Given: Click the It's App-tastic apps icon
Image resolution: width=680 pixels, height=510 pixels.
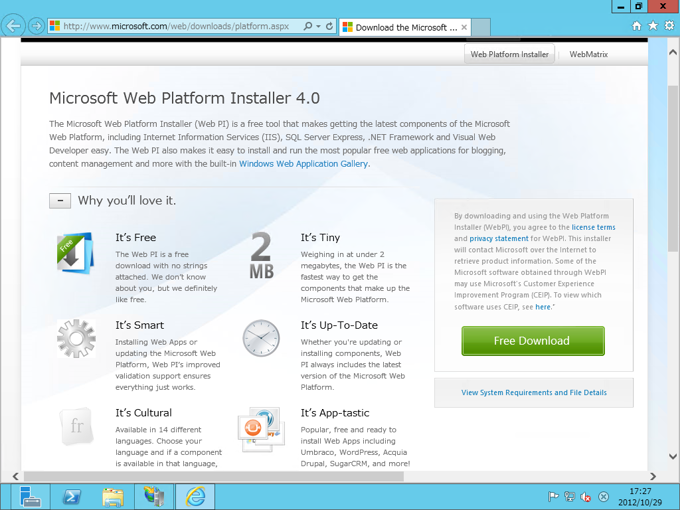Looking at the screenshot, I should (261, 429).
